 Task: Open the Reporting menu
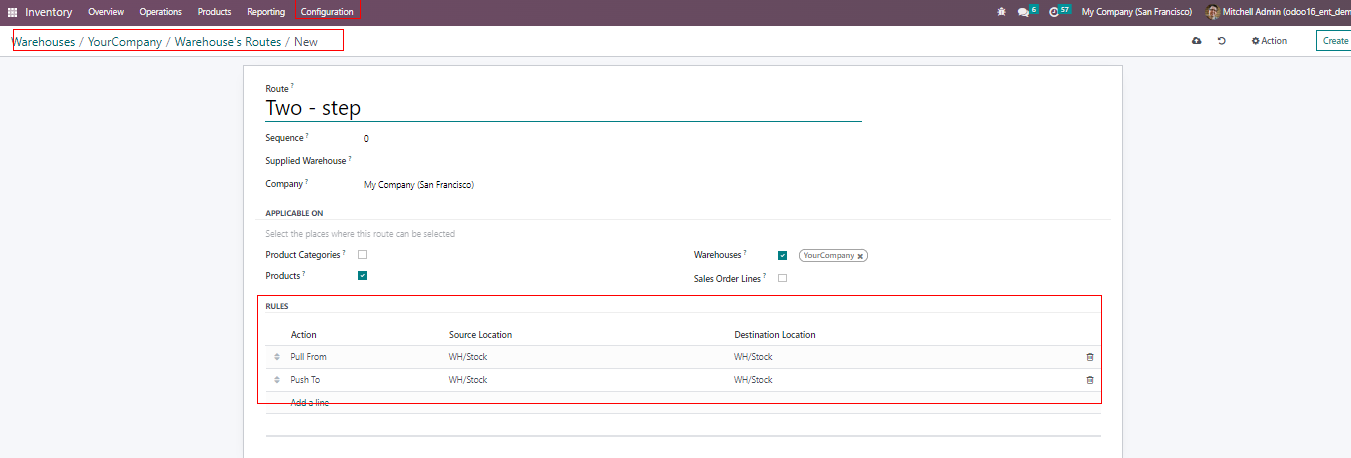click(x=266, y=12)
